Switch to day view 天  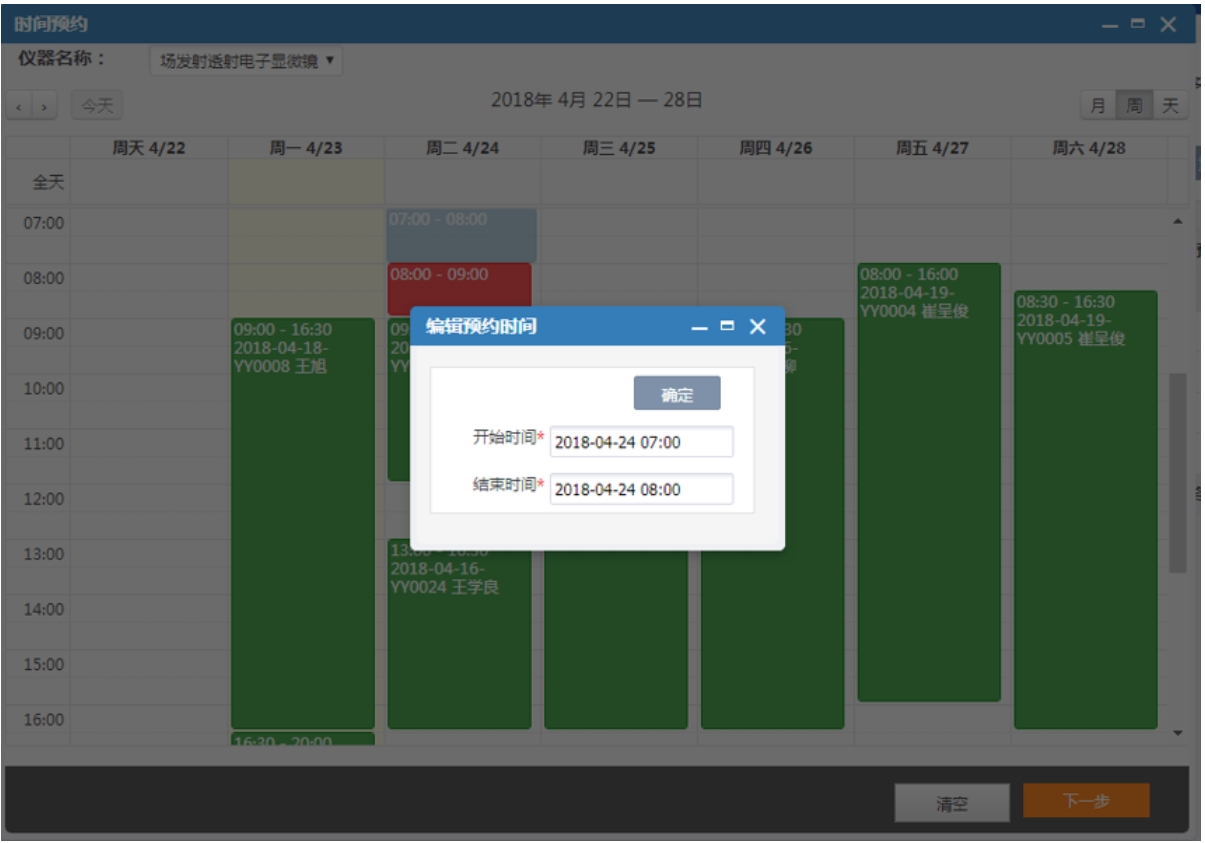[1170, 105]
